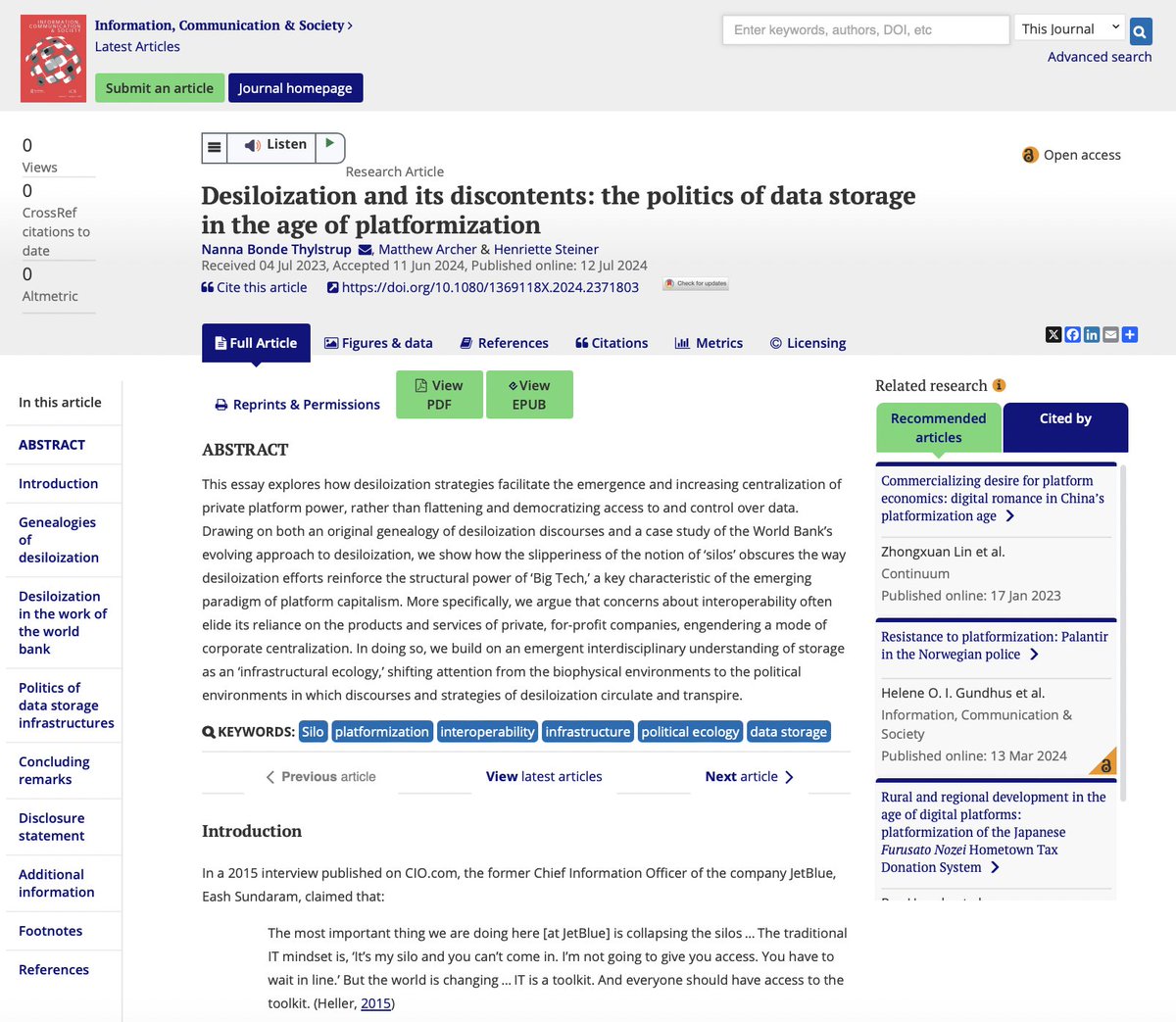Switch to References tab

point(505,343)
